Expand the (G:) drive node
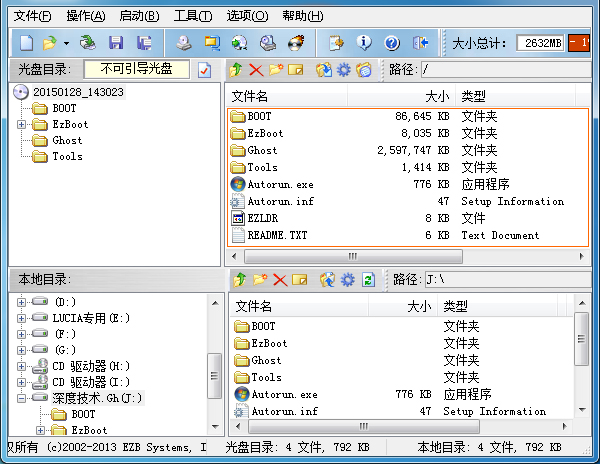The width and height of the screenshot is (600, 464). [x=21, y=350]
